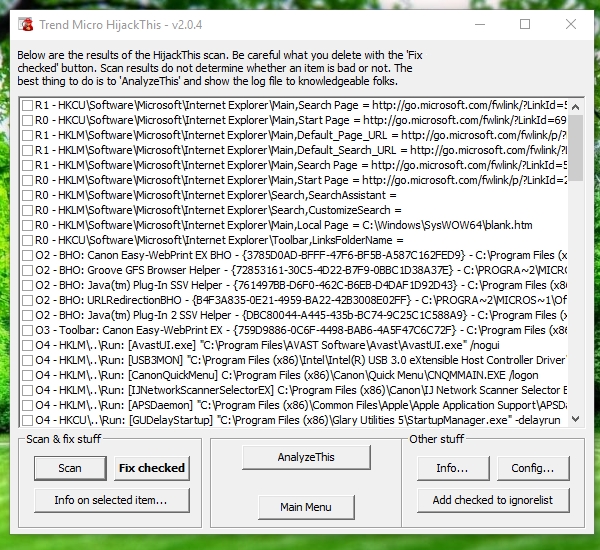This screenshot has height=550, width=600.
Task: Tick checkbox for Default_Search_URL entry
Action: coord(27,150)
